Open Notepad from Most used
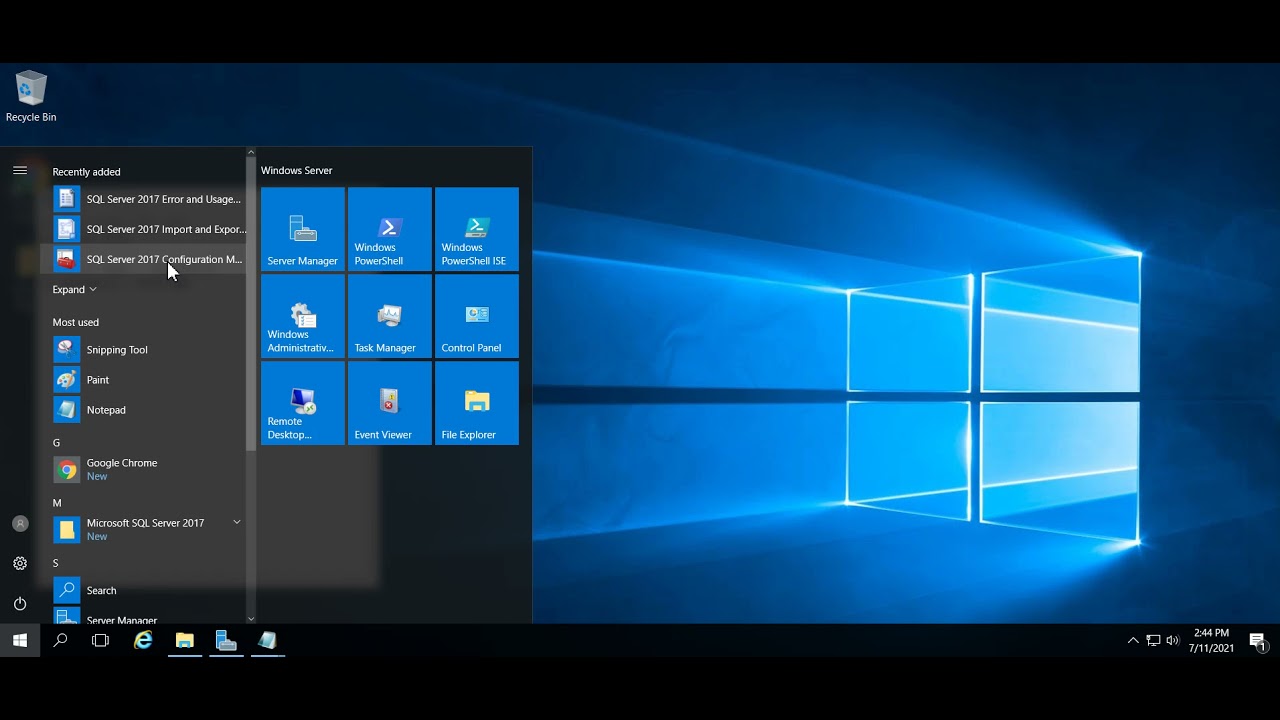This screenshot has width=1280, height=720. [x=147, y=410]
